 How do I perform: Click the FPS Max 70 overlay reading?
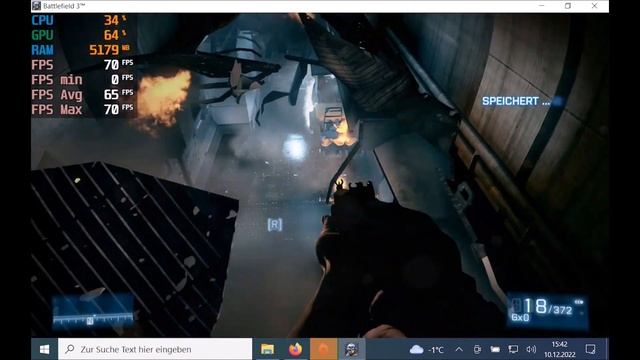(82, 109)
